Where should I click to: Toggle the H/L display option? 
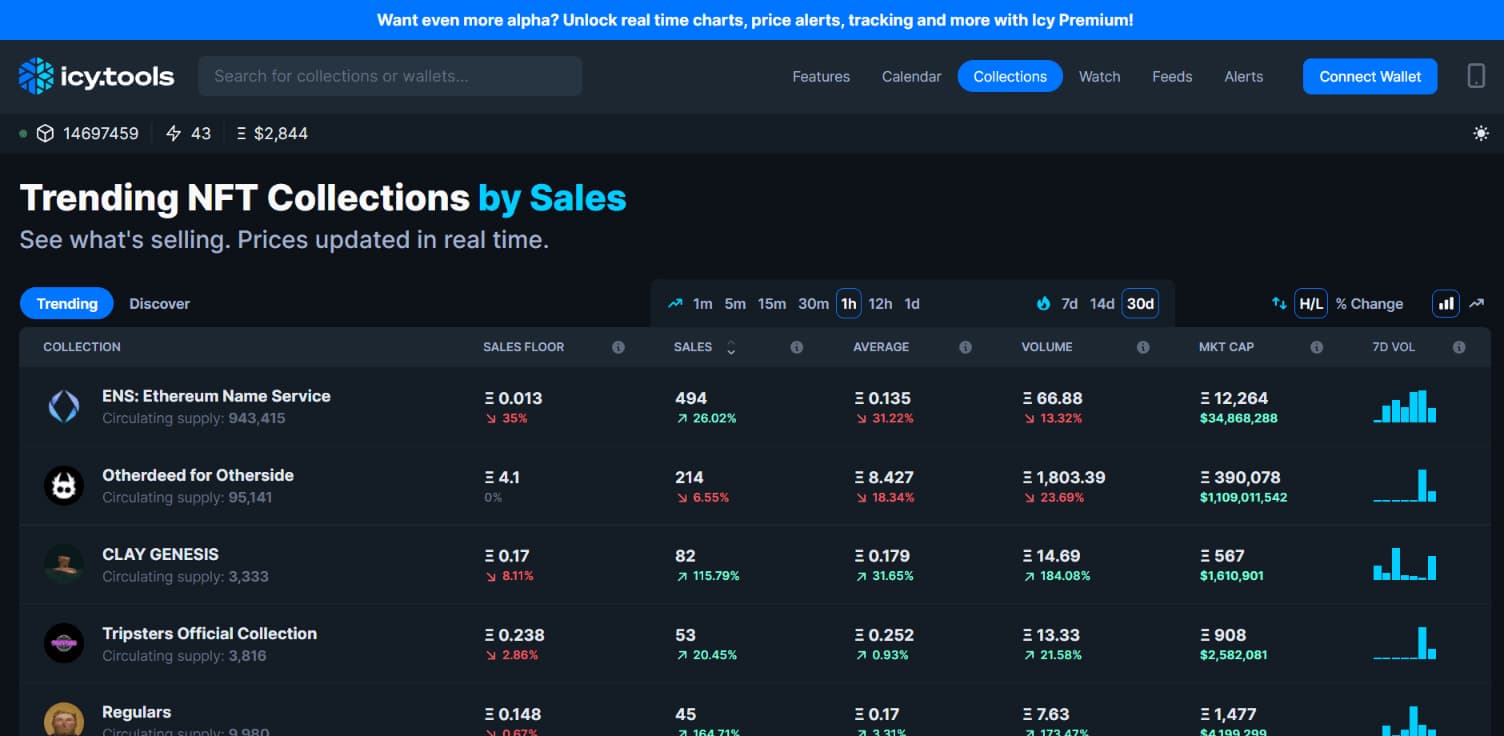point(1311,303)
